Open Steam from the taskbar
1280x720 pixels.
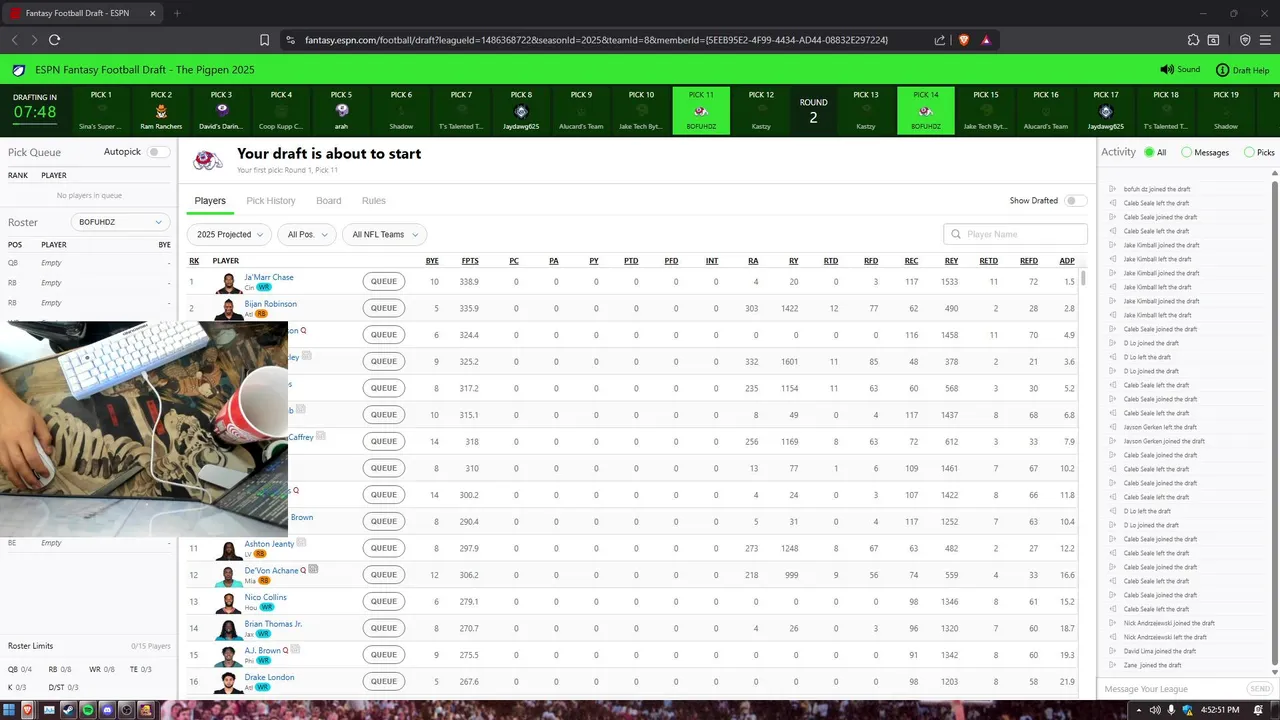pyautogui.click(x=69, y=710)
